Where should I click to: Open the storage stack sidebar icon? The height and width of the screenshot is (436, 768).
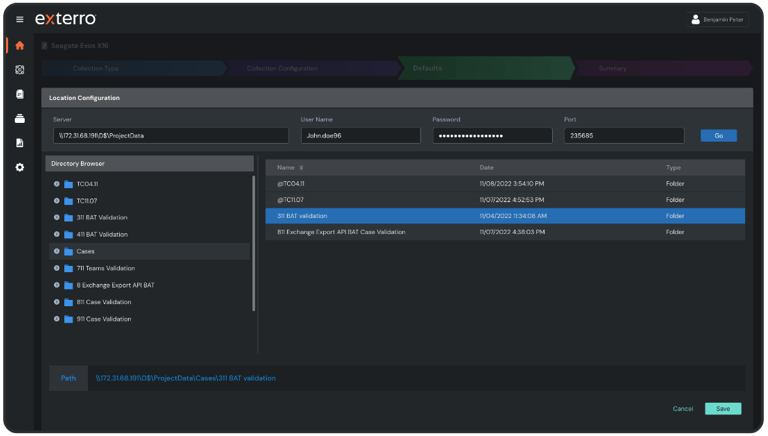(x=20, y=119)
